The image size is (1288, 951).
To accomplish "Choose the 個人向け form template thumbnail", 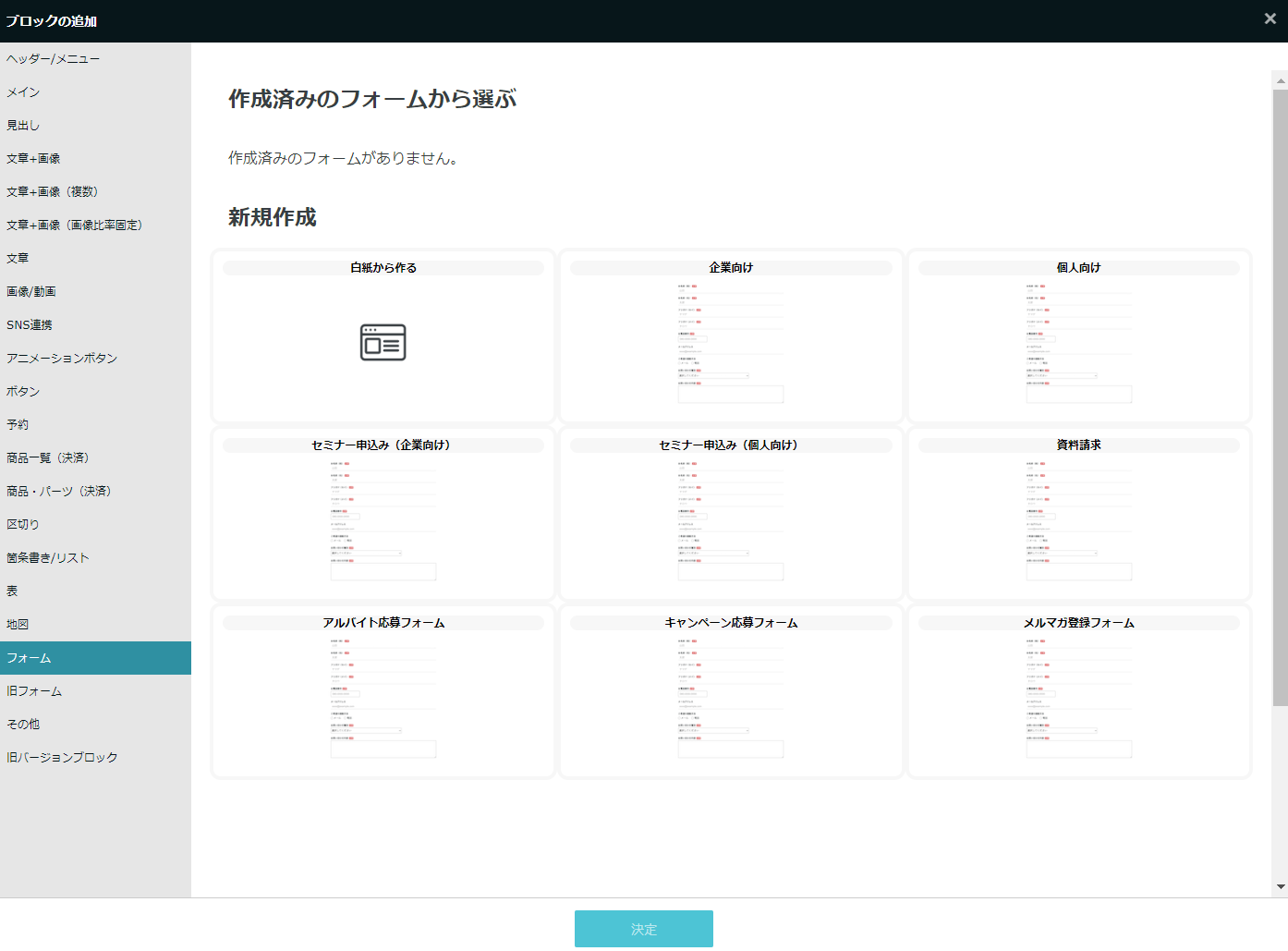I will pyautogui.click(x=1079, y=344).
